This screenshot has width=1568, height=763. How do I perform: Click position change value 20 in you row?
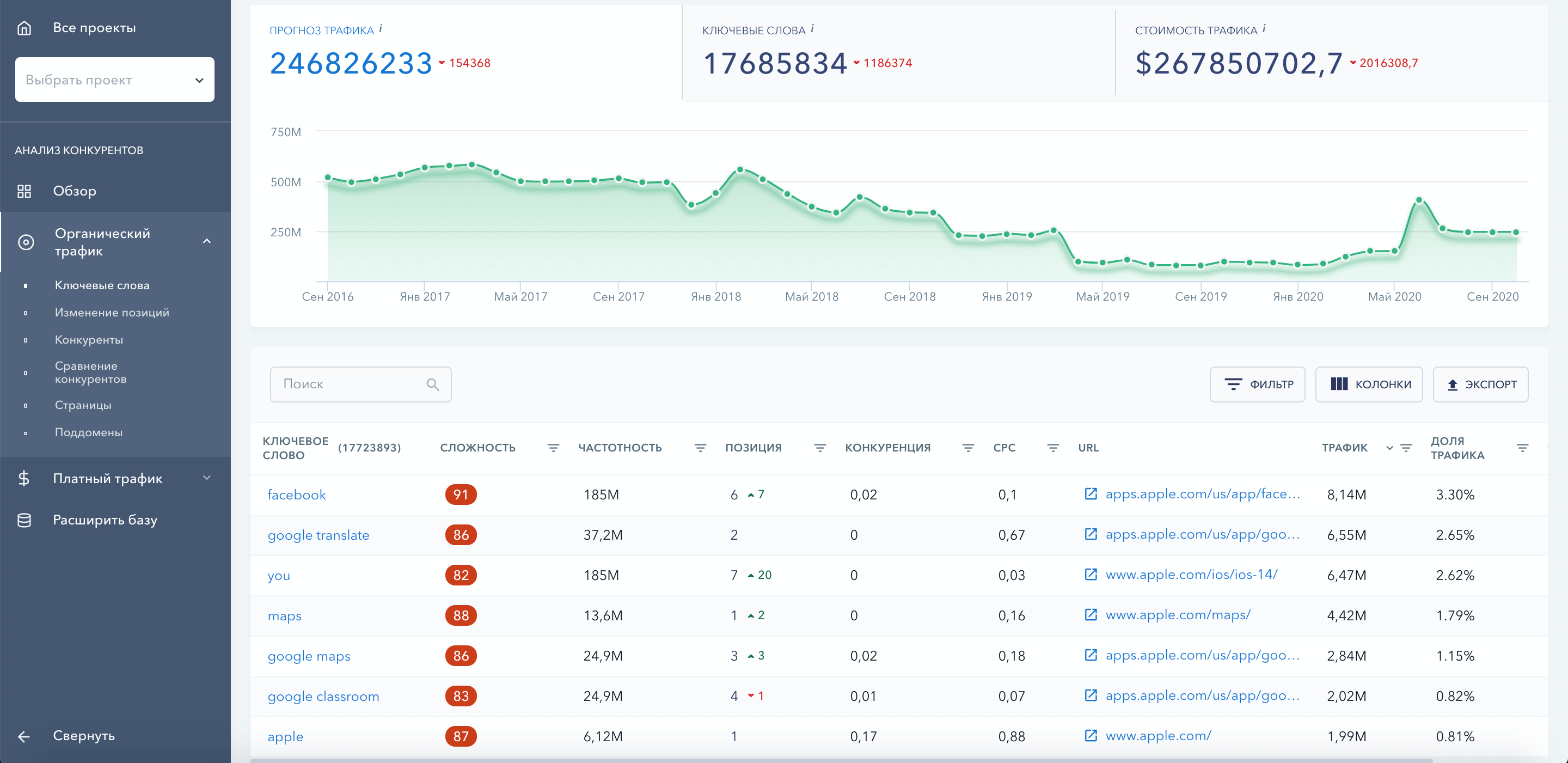pyautogui.click(x=764, y=575)
